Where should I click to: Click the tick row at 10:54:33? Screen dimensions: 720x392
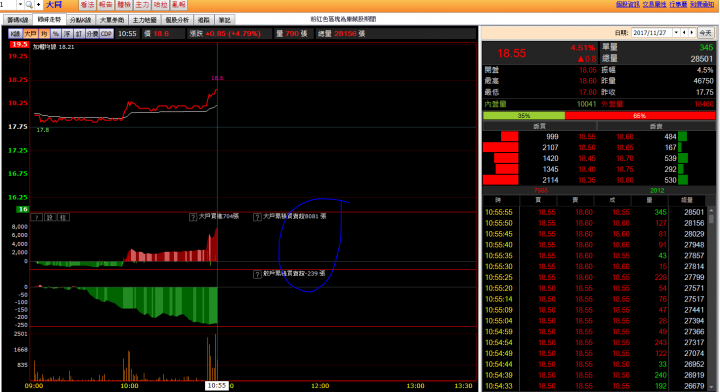(x=595, y=386)
